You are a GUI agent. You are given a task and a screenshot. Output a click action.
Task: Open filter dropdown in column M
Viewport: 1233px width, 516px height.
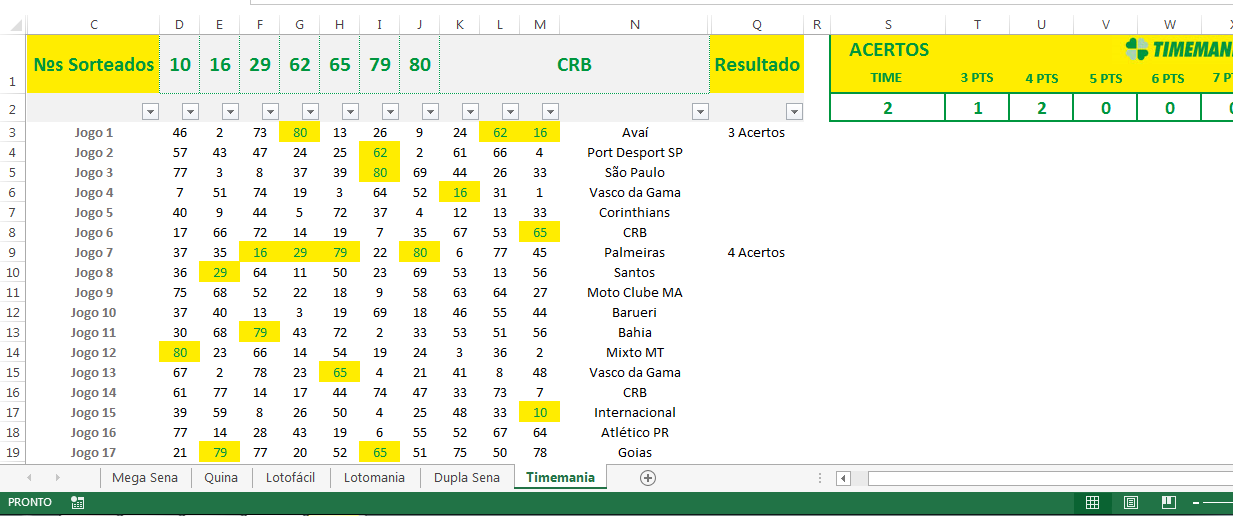[550, 112]
